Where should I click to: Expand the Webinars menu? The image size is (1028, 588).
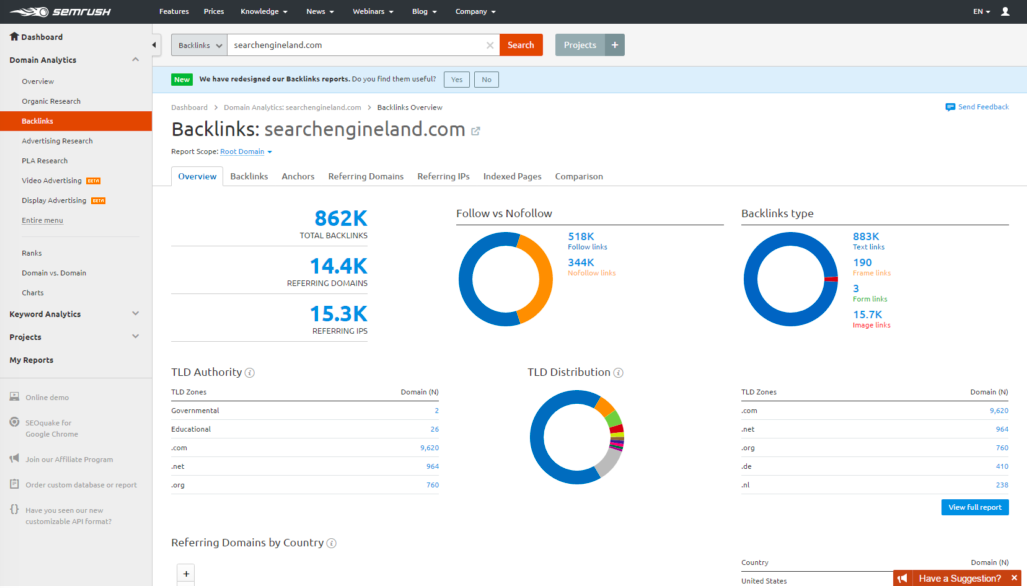tap(373, 12)
